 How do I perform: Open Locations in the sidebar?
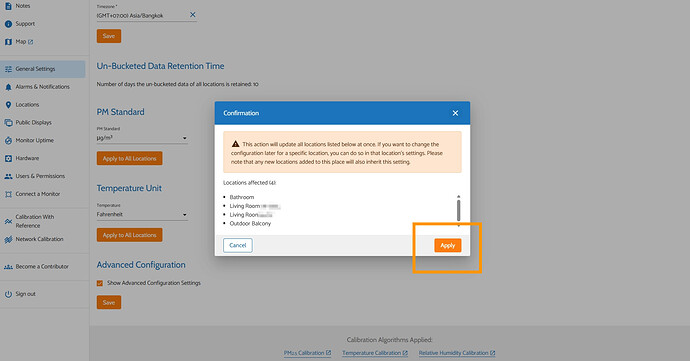27,105
